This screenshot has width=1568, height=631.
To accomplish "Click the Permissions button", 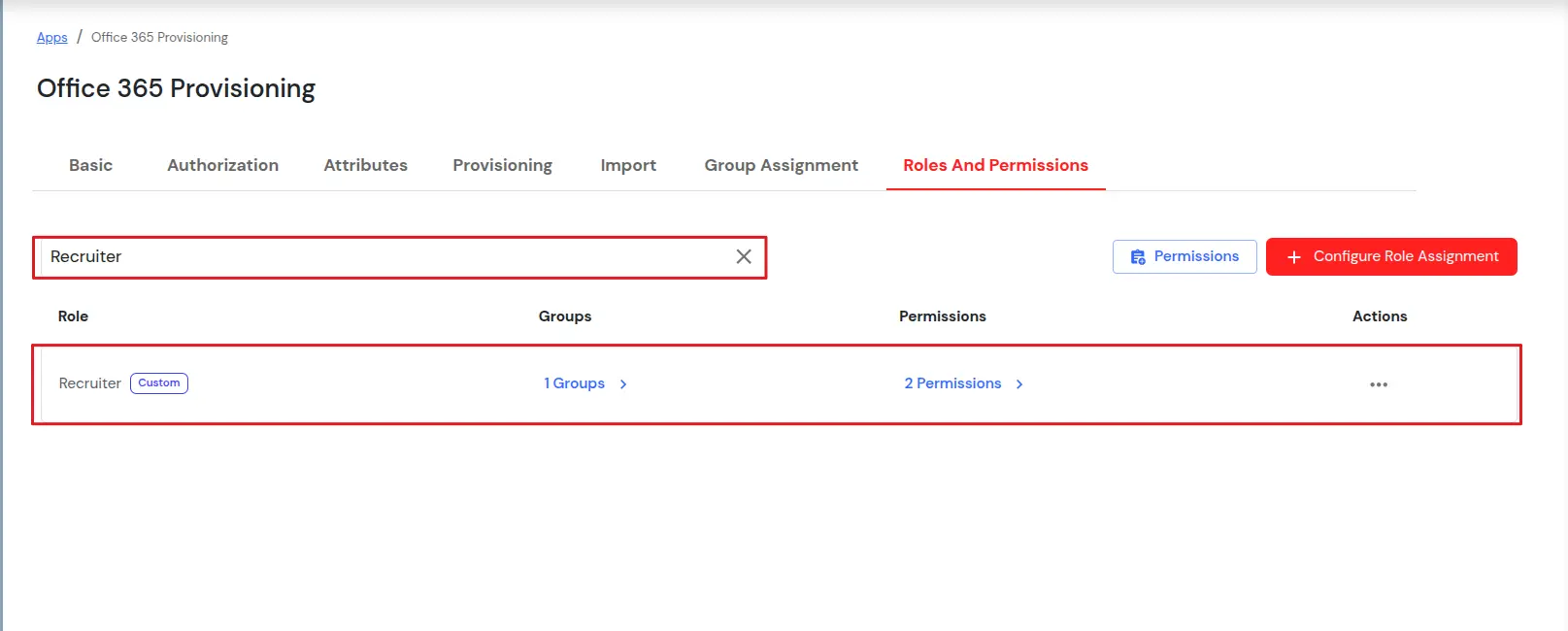I will [1184, 256].
